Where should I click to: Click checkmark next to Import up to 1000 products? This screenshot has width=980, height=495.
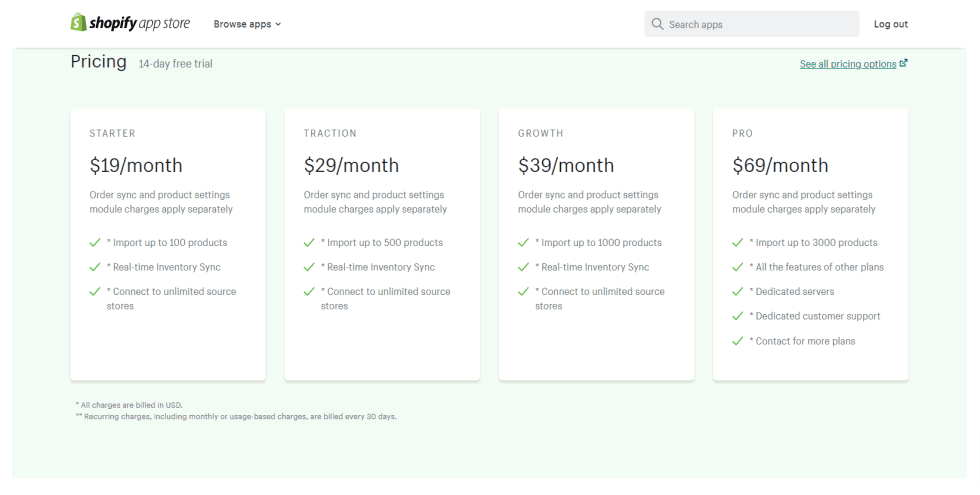click(x=523, y=242)
